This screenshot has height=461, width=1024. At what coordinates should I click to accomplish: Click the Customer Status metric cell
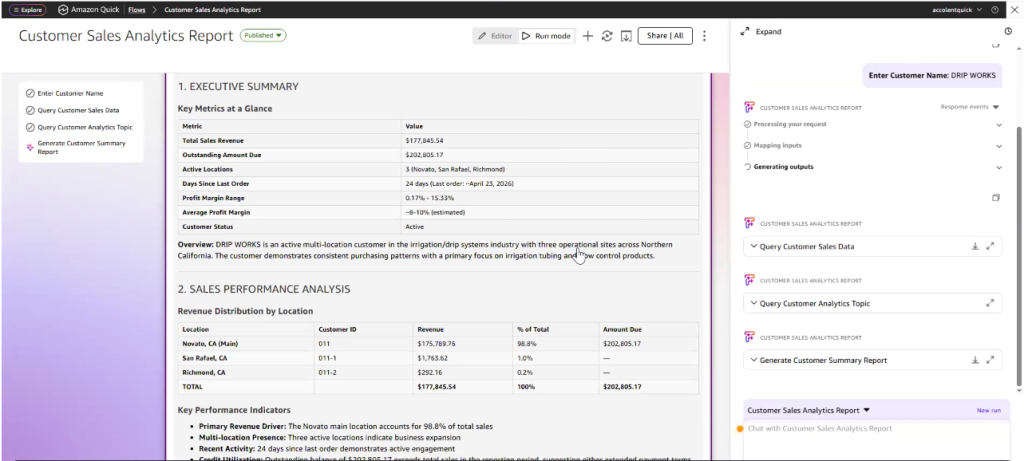[289, 227]
